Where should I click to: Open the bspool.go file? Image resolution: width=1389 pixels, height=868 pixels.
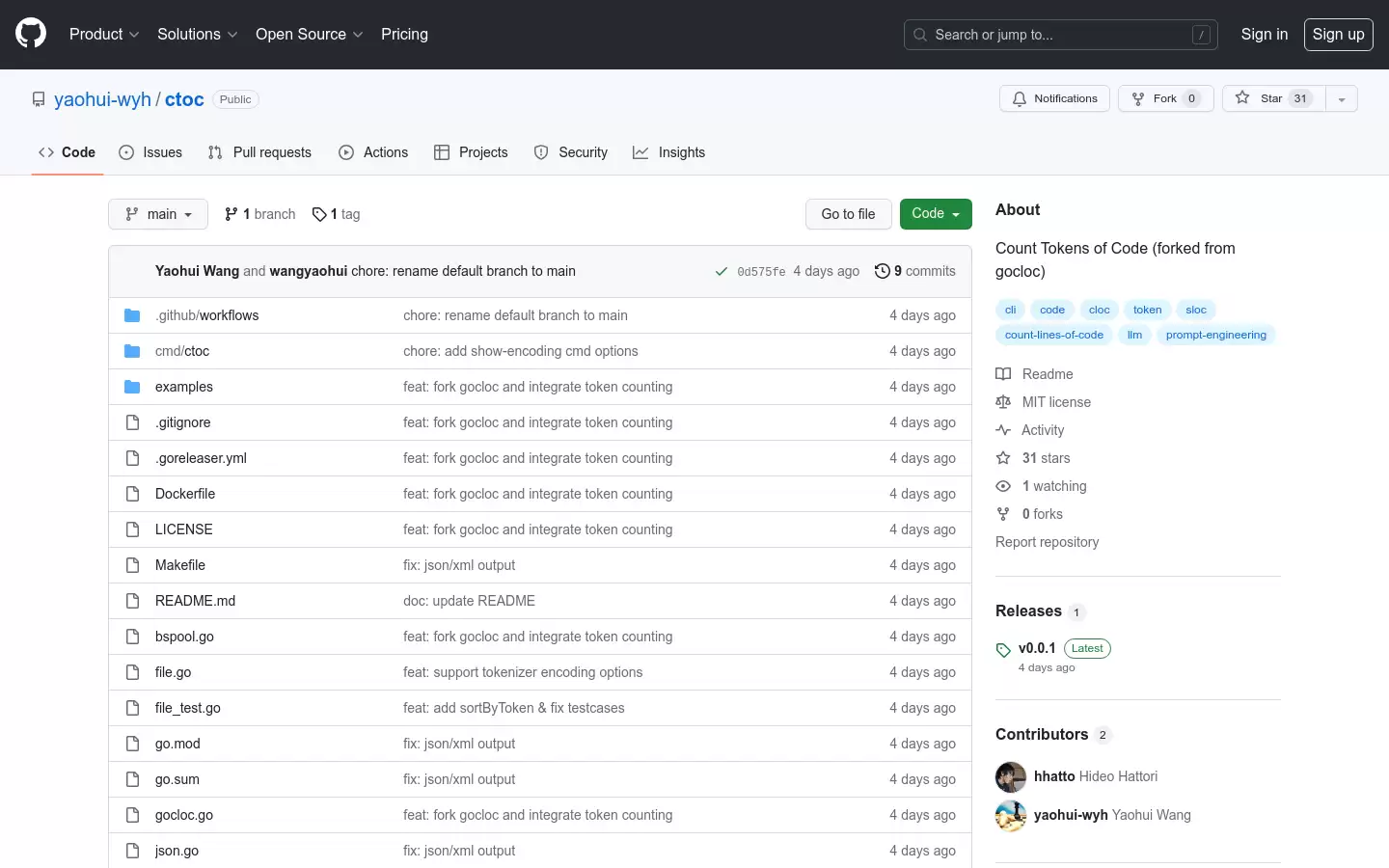coord(184,637)
